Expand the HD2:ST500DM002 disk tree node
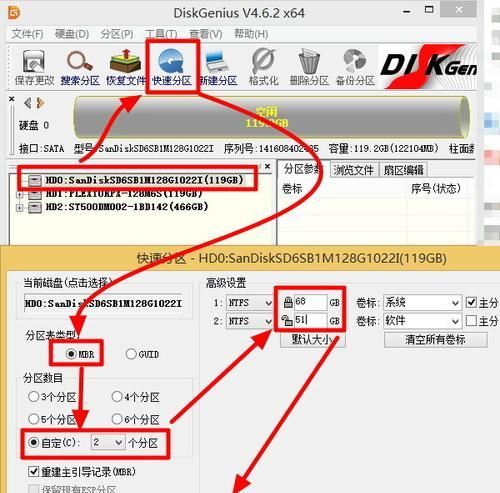 pyautogui.click(x=19, y=208)
